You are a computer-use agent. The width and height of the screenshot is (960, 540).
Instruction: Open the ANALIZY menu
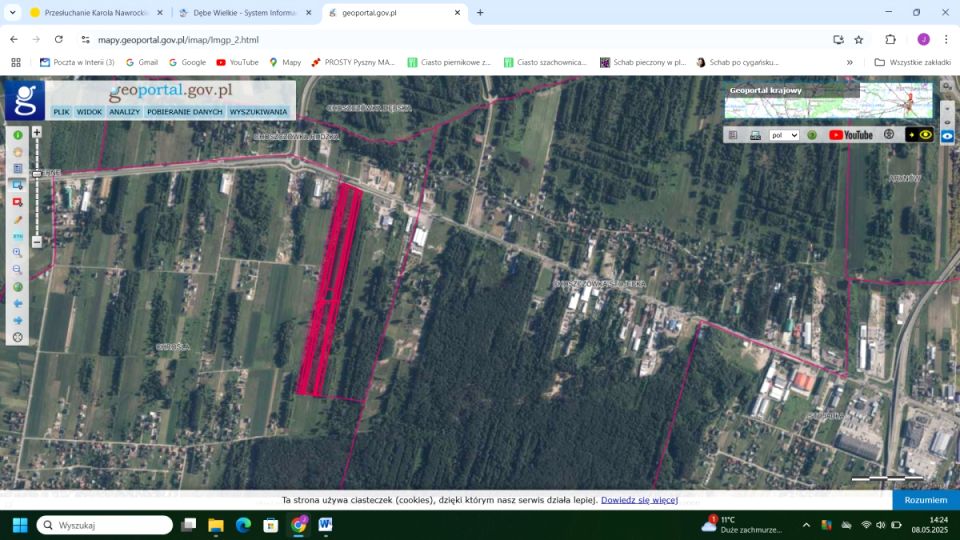tap(125, 112)
